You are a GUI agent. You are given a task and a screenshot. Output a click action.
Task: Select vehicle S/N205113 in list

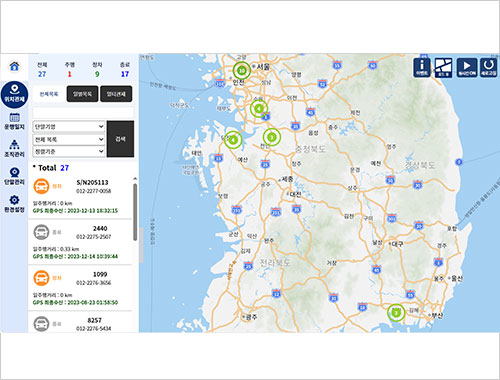[80, 196]
